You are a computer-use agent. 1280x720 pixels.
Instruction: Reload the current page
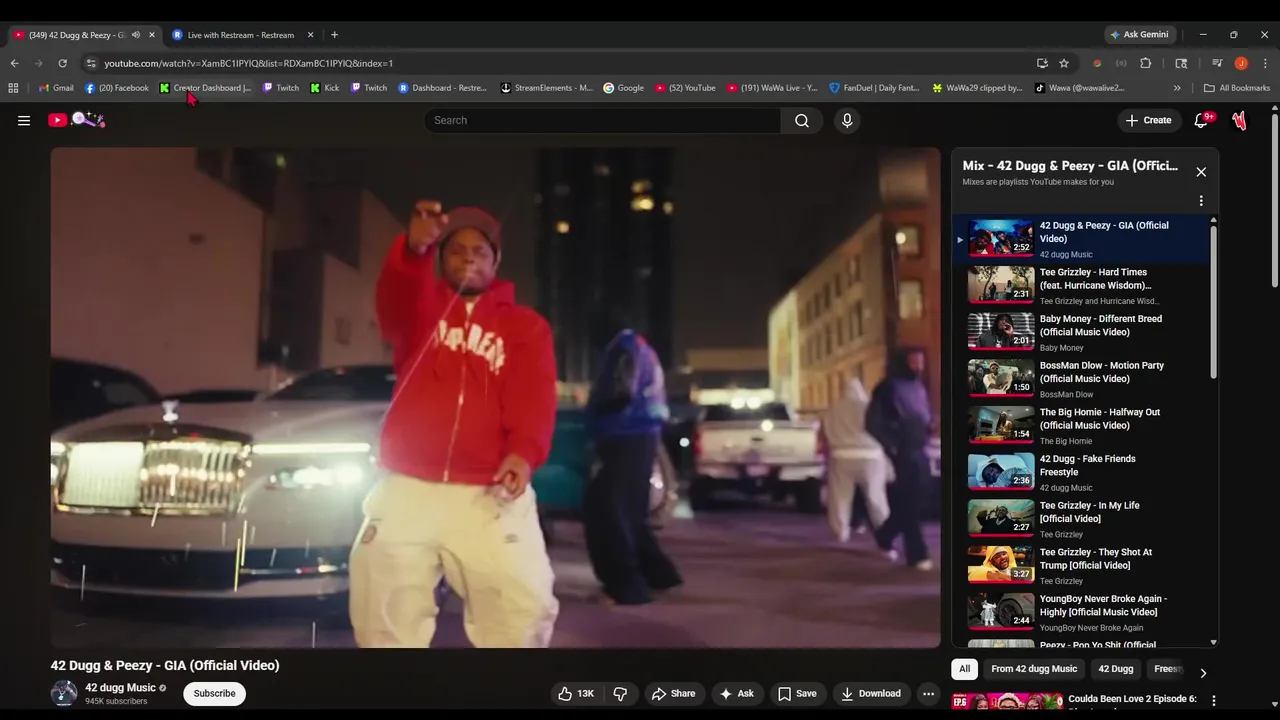(62, 63)
